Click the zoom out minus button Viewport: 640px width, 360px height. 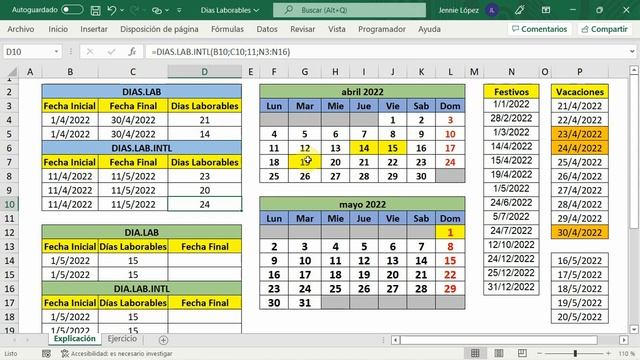click(x=540, y=353)
